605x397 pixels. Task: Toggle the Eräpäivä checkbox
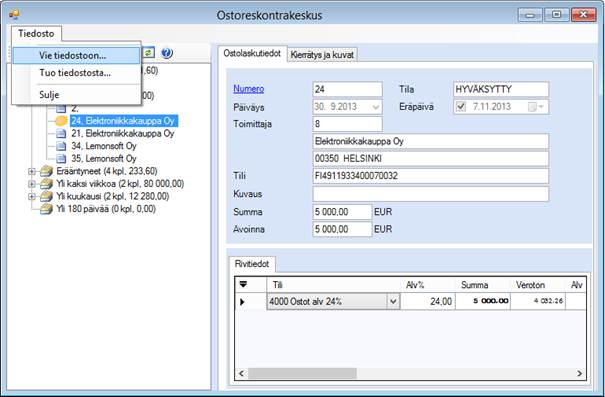pos(461,106)
